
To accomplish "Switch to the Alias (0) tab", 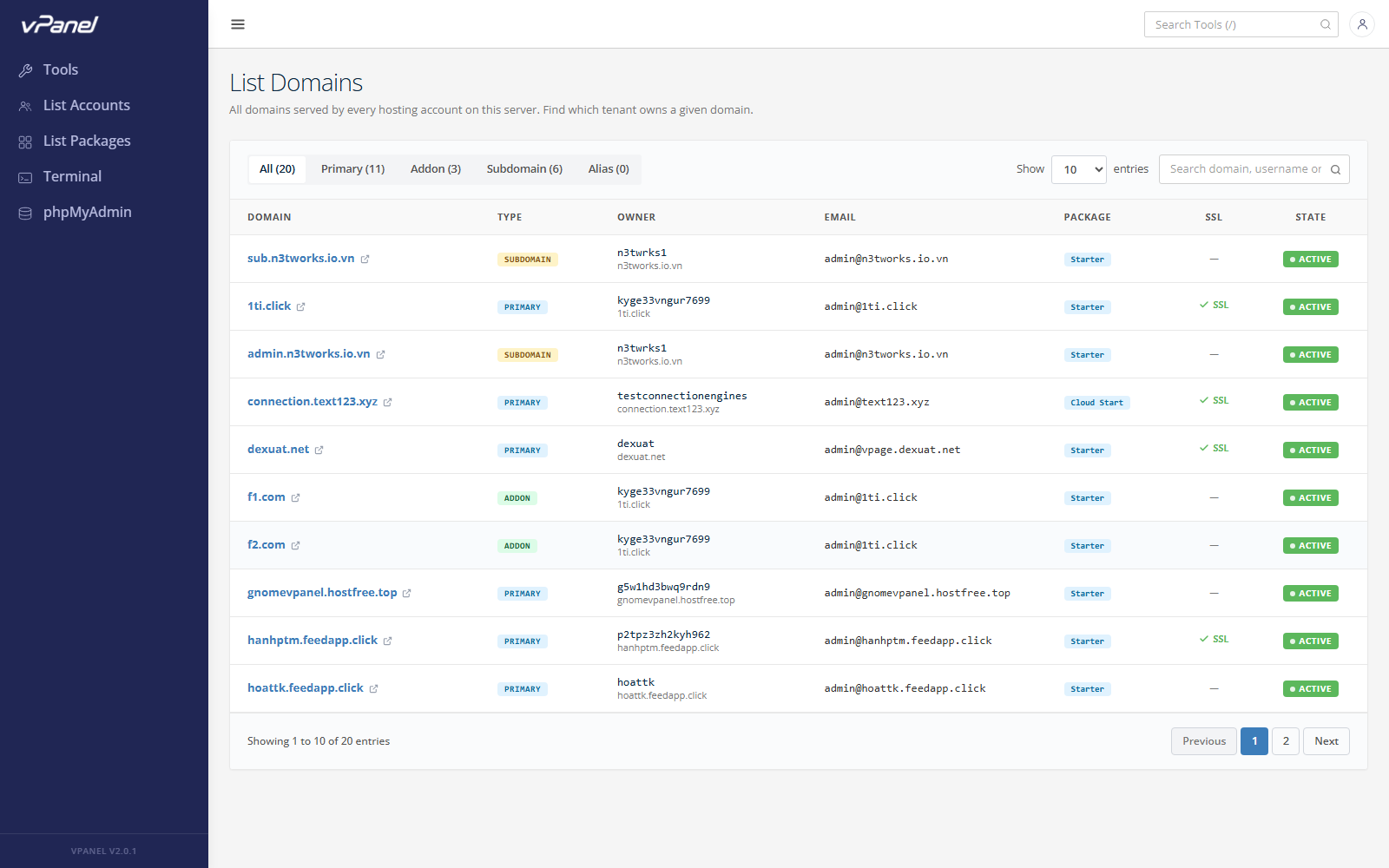I will (x=609, y=169).
